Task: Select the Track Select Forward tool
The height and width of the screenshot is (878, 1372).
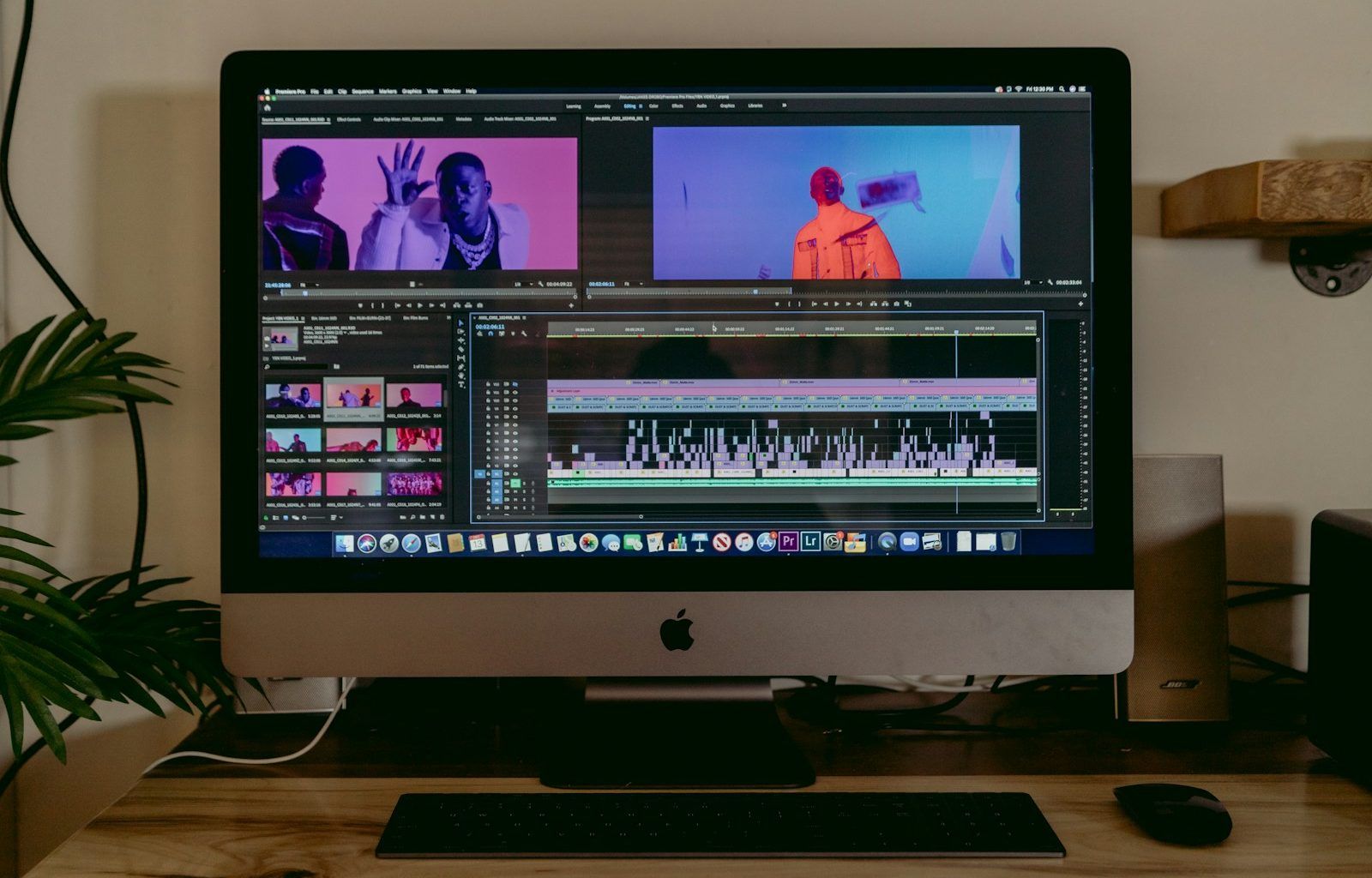Action: click(x=460, y=332)
